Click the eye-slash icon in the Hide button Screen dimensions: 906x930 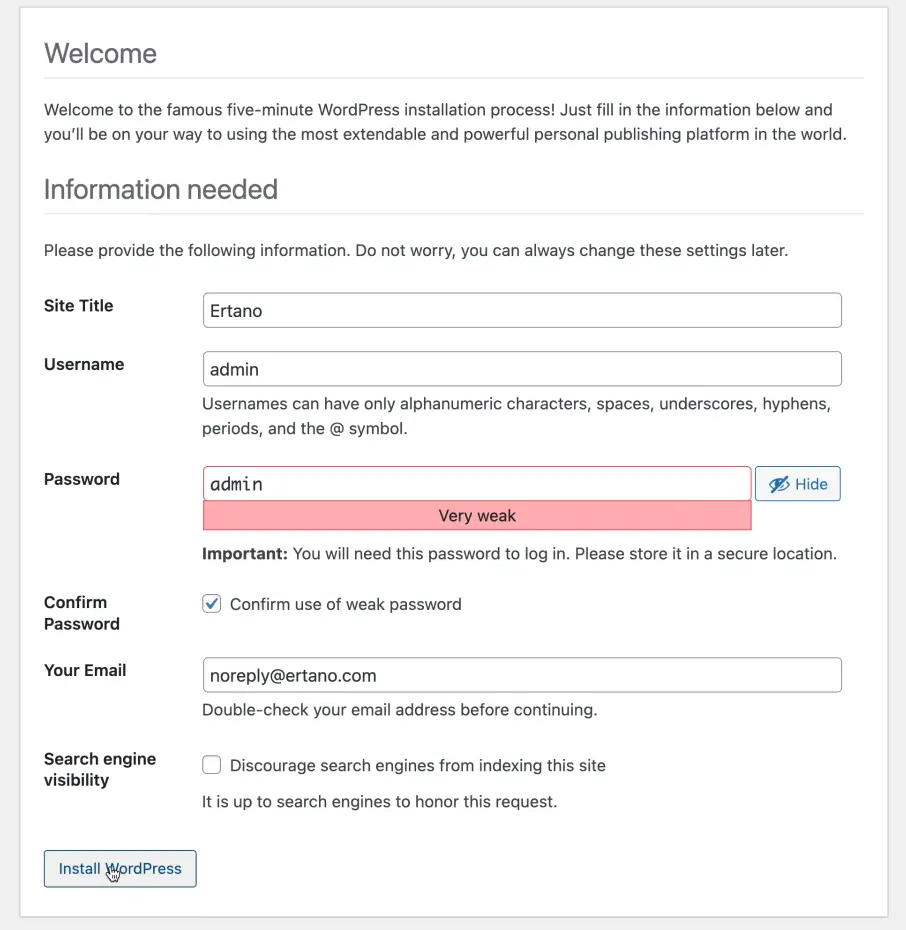click(779, 484)
